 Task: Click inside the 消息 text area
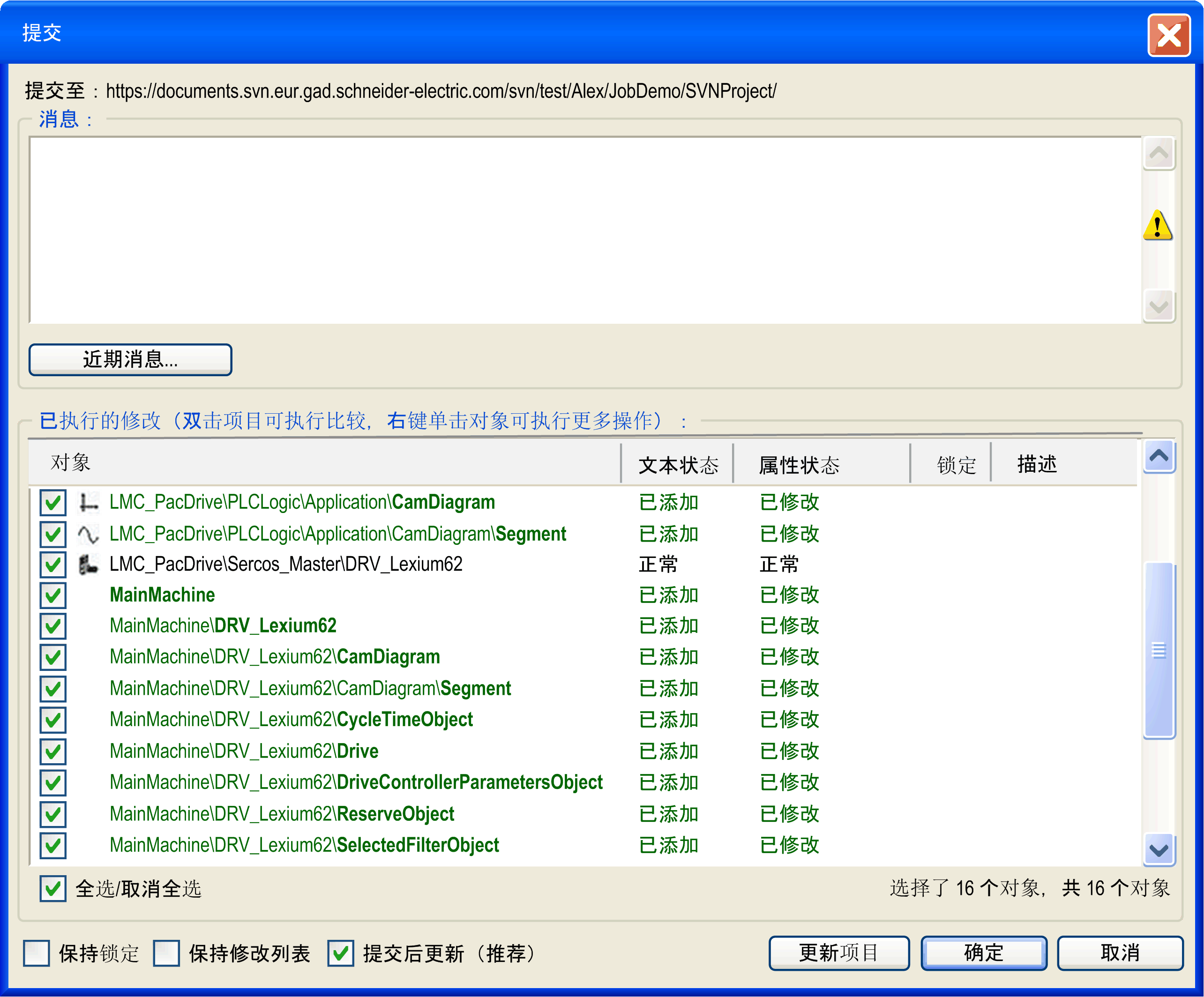[585, 229]
